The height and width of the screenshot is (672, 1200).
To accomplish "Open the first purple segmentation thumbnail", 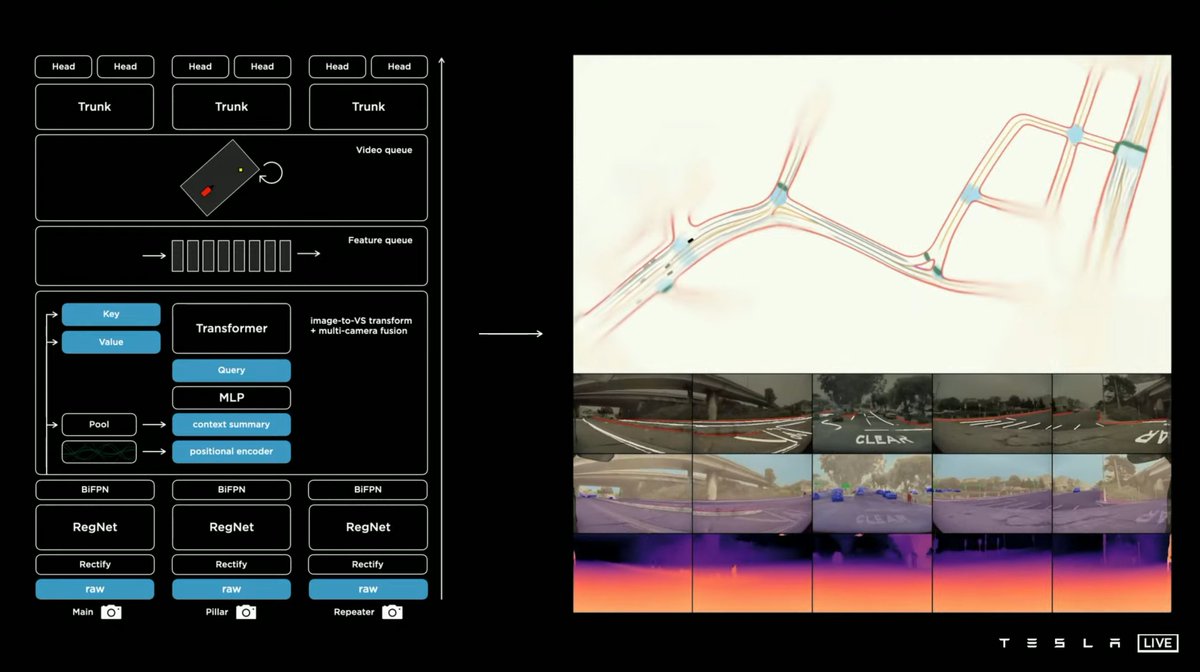I will pyautogui.click(x=633, y=493).
